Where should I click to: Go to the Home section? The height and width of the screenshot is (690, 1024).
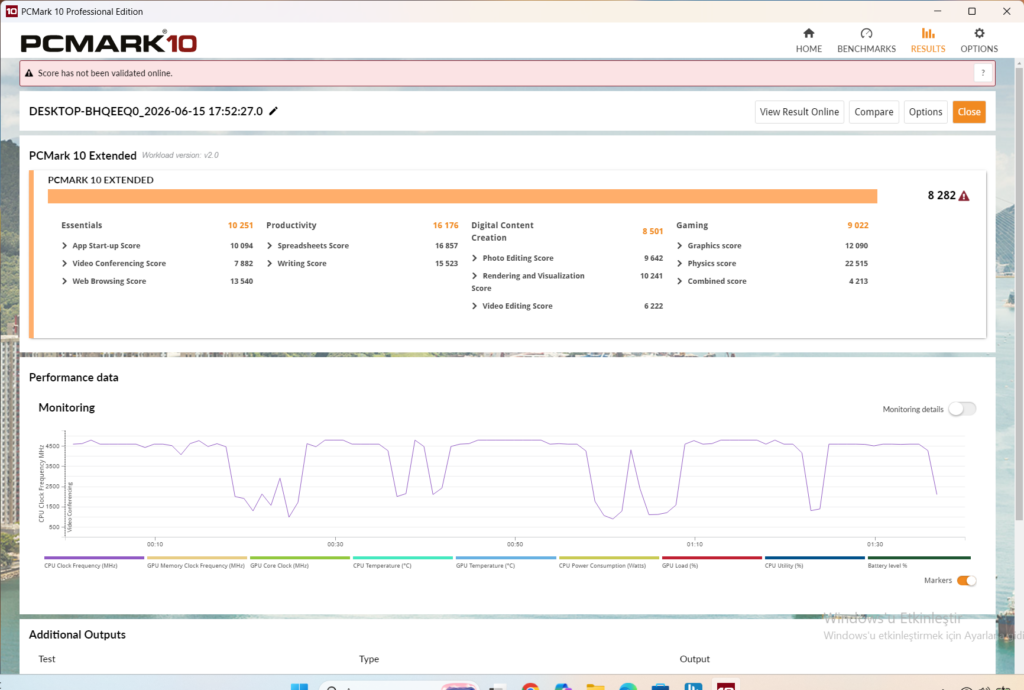point(808,40)
